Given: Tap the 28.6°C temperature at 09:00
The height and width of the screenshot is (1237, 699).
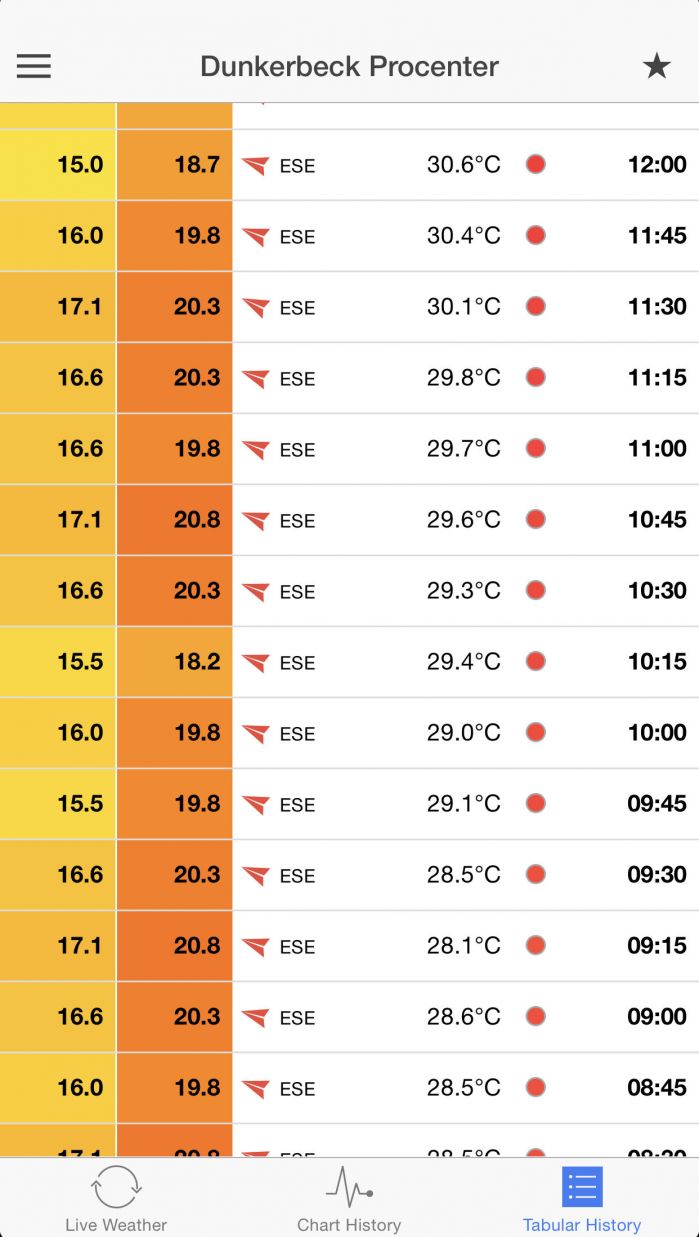Looking at the screenshot, I should coord(463,1016).
